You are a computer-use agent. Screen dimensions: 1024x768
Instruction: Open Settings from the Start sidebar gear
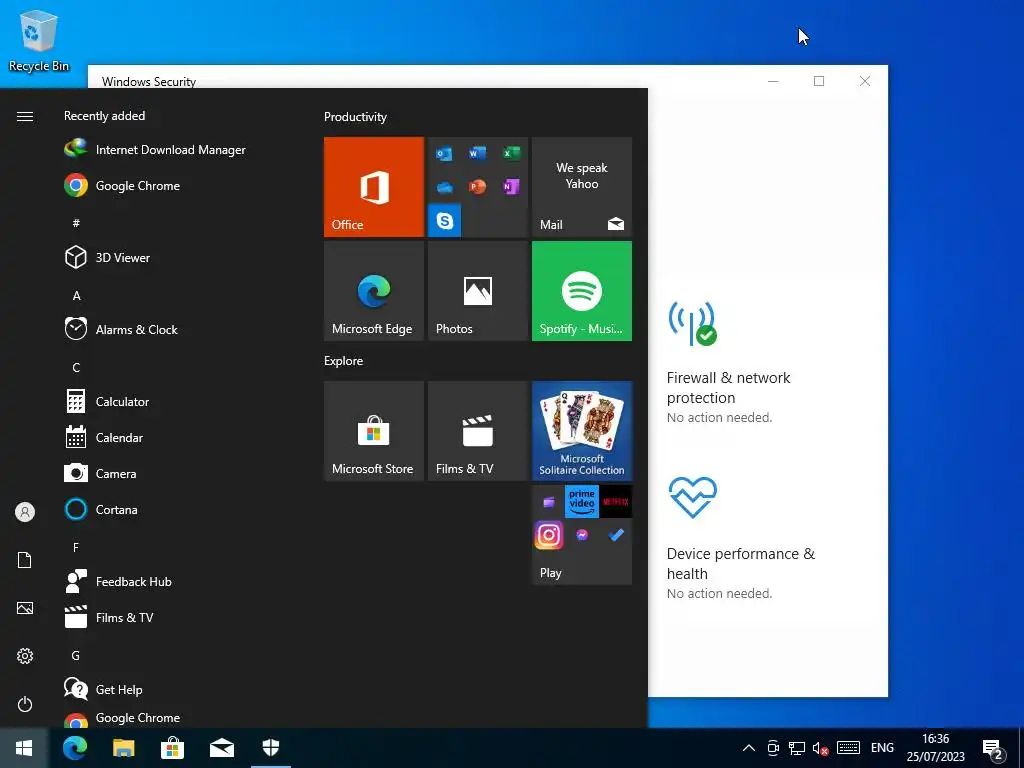25,656
